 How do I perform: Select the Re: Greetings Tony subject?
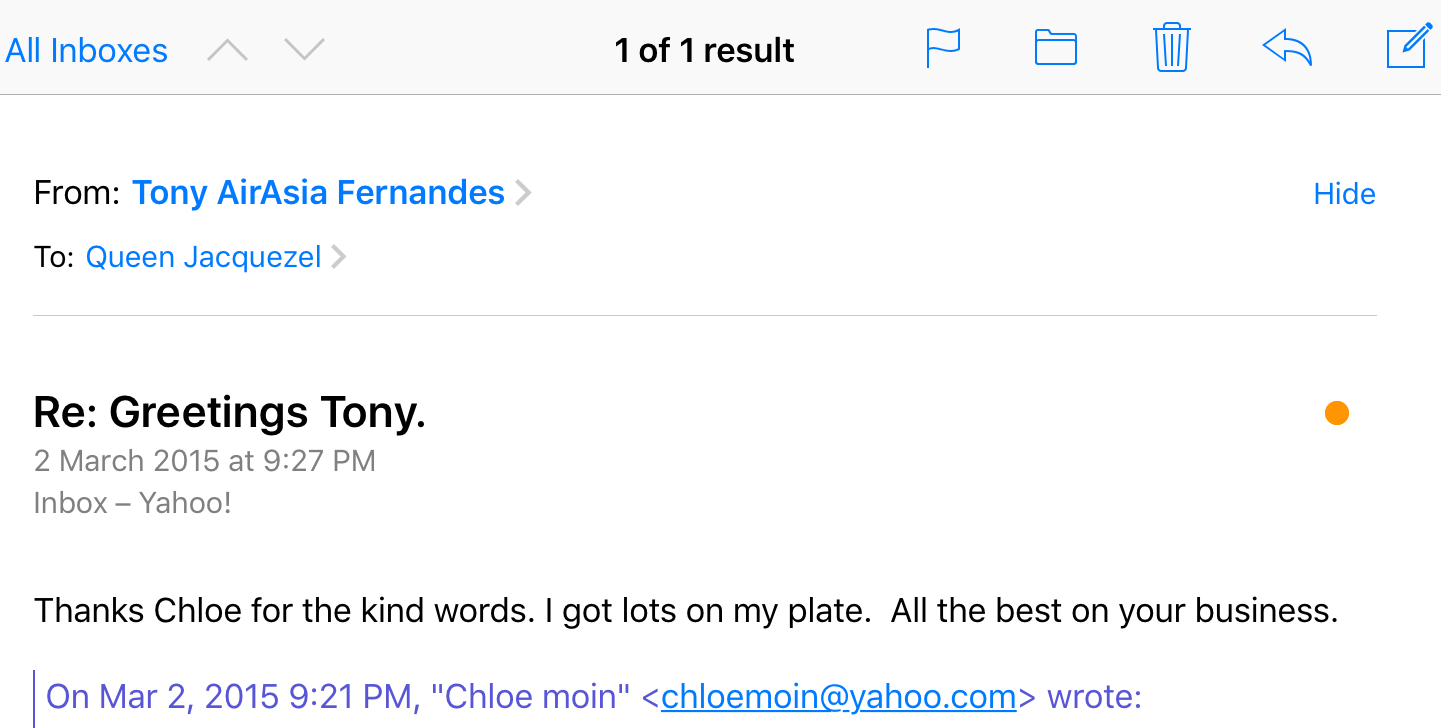[x=230, y=412]
